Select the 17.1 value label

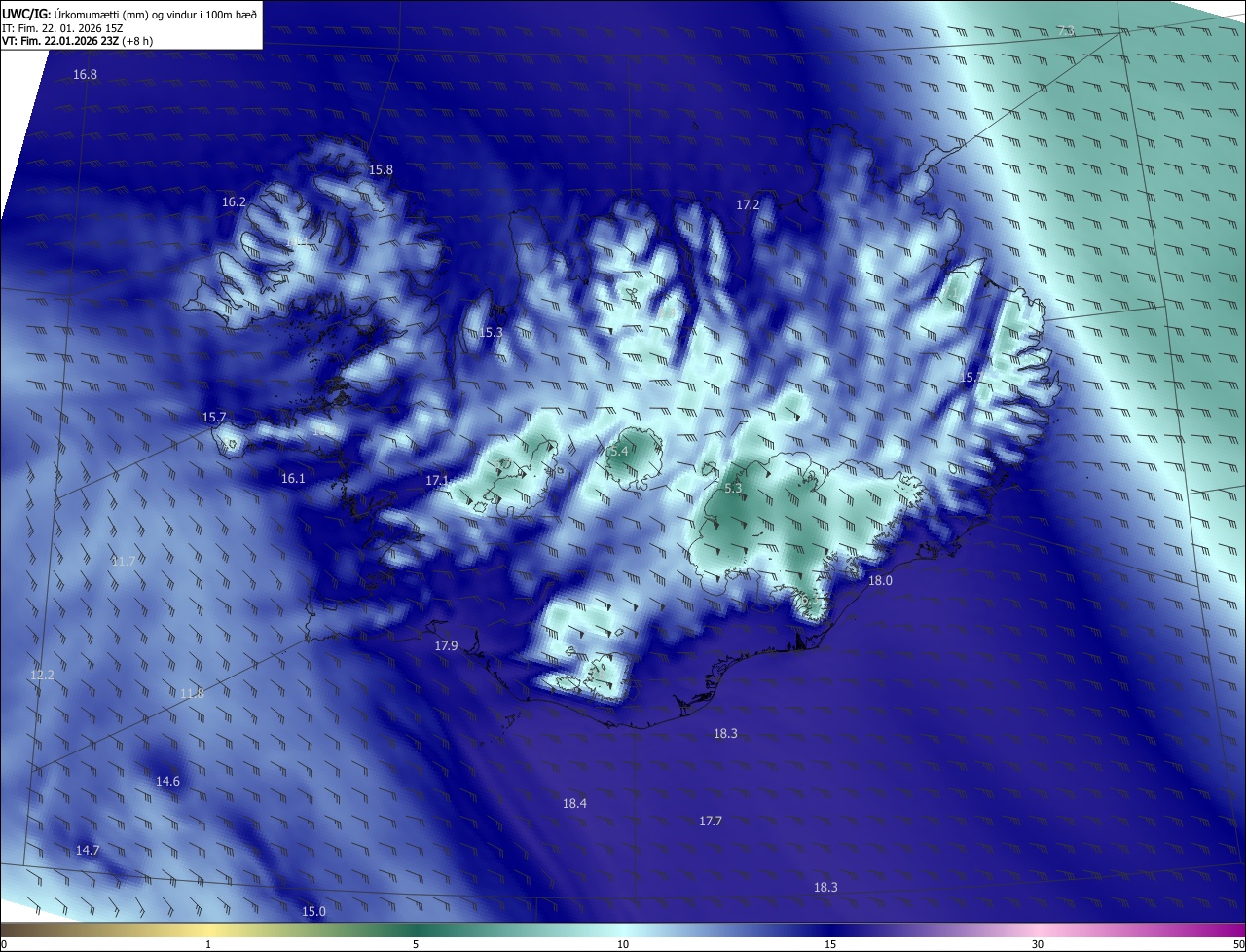437,481
